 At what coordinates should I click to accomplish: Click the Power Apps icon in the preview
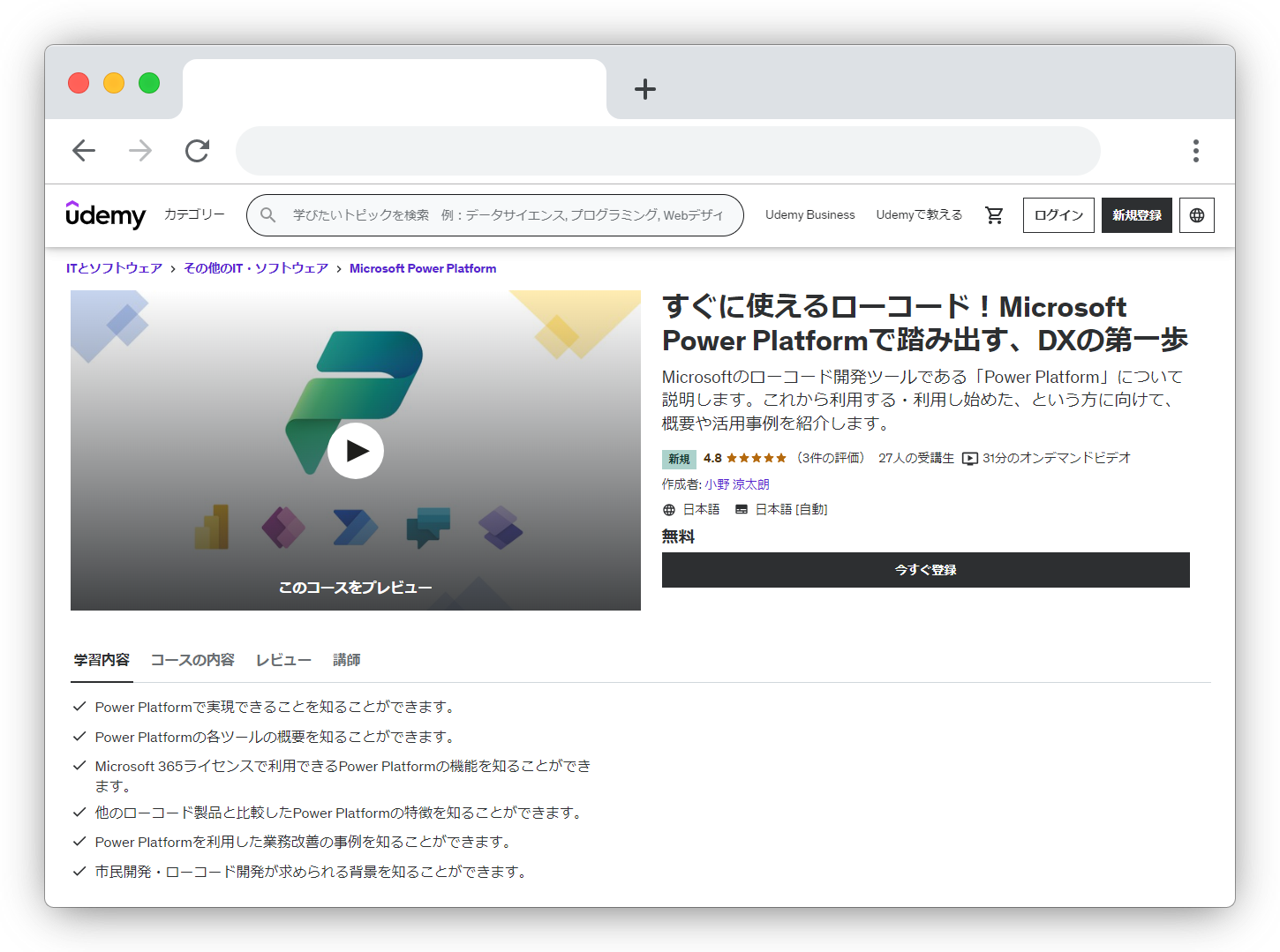(x=283, y=528)
